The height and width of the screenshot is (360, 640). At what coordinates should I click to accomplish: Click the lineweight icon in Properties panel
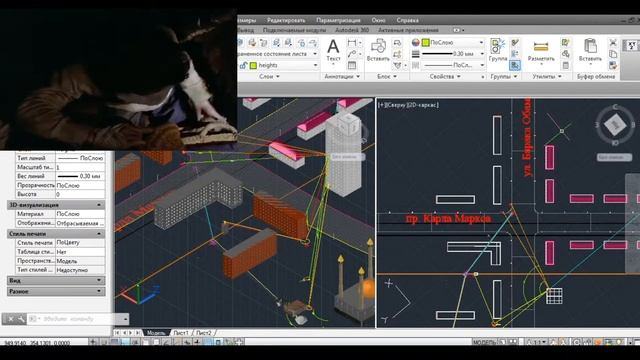416,54
